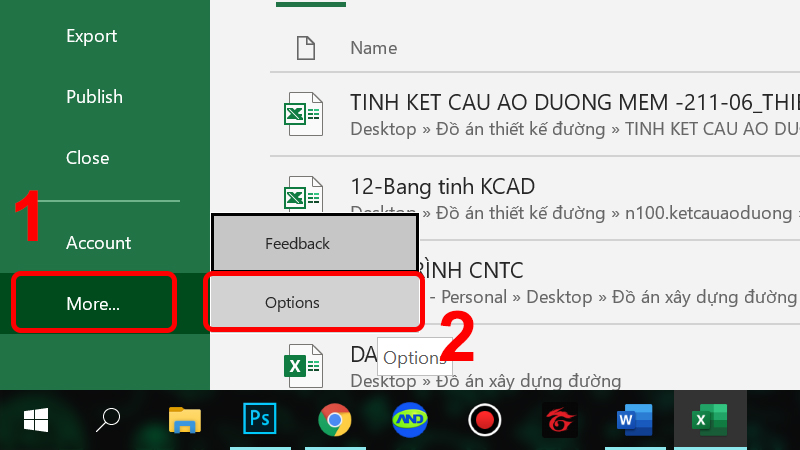This screenshot has height=450, width=800.
Task: Open the Export page in backstage
Action: 92,36
